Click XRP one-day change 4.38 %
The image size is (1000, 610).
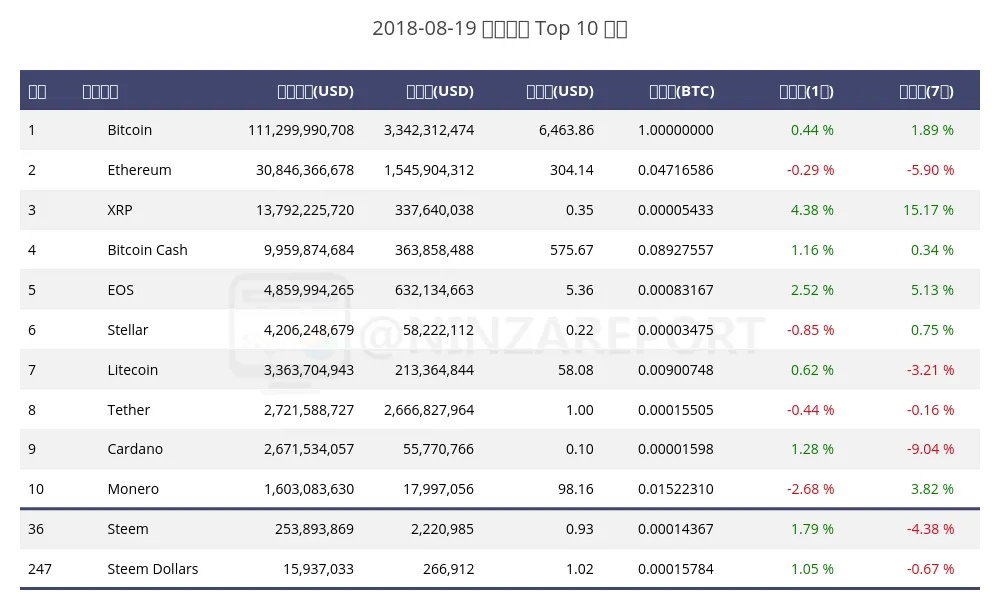click(x=812, y=211)
